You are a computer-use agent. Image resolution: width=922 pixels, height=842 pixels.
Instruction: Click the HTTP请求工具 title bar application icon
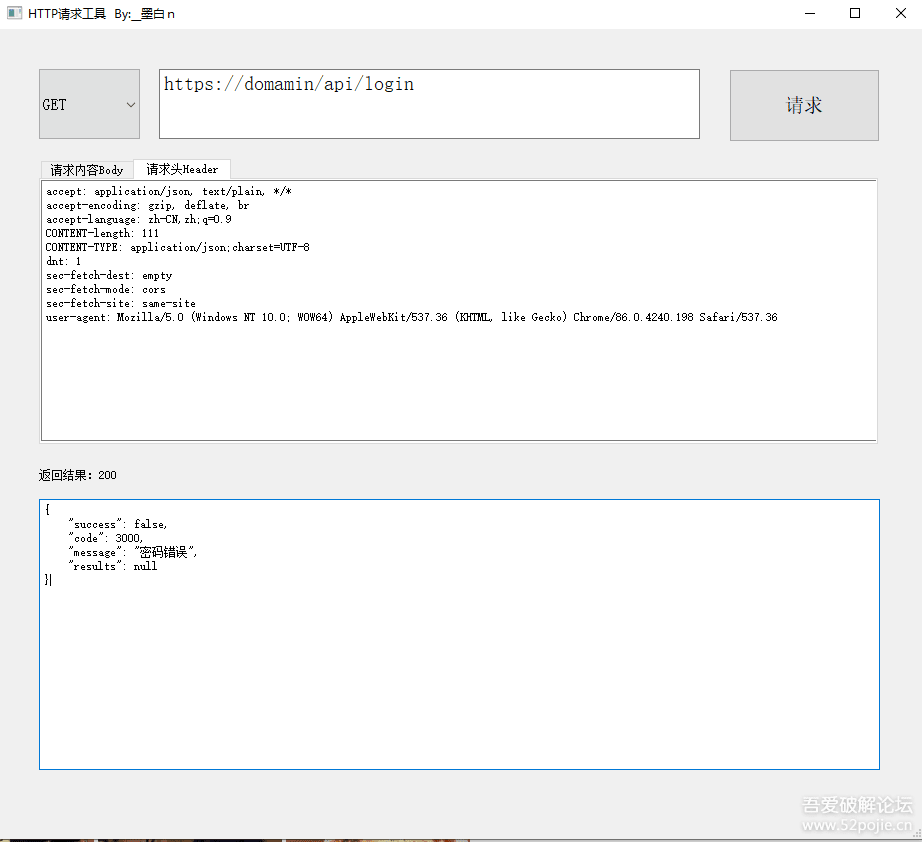click(14, 13)
